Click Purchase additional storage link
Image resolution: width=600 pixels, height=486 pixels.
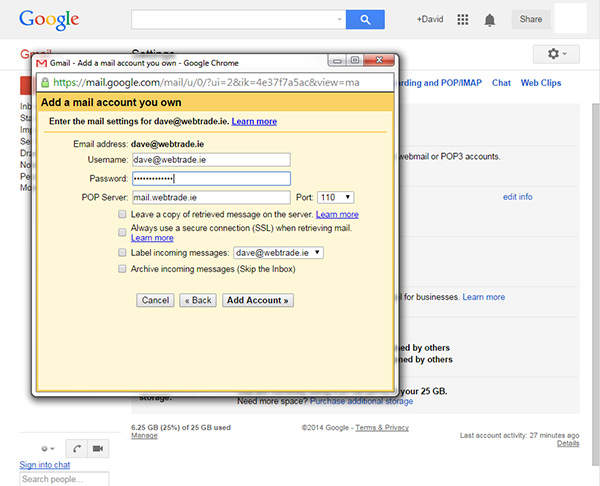click(361, 401)
